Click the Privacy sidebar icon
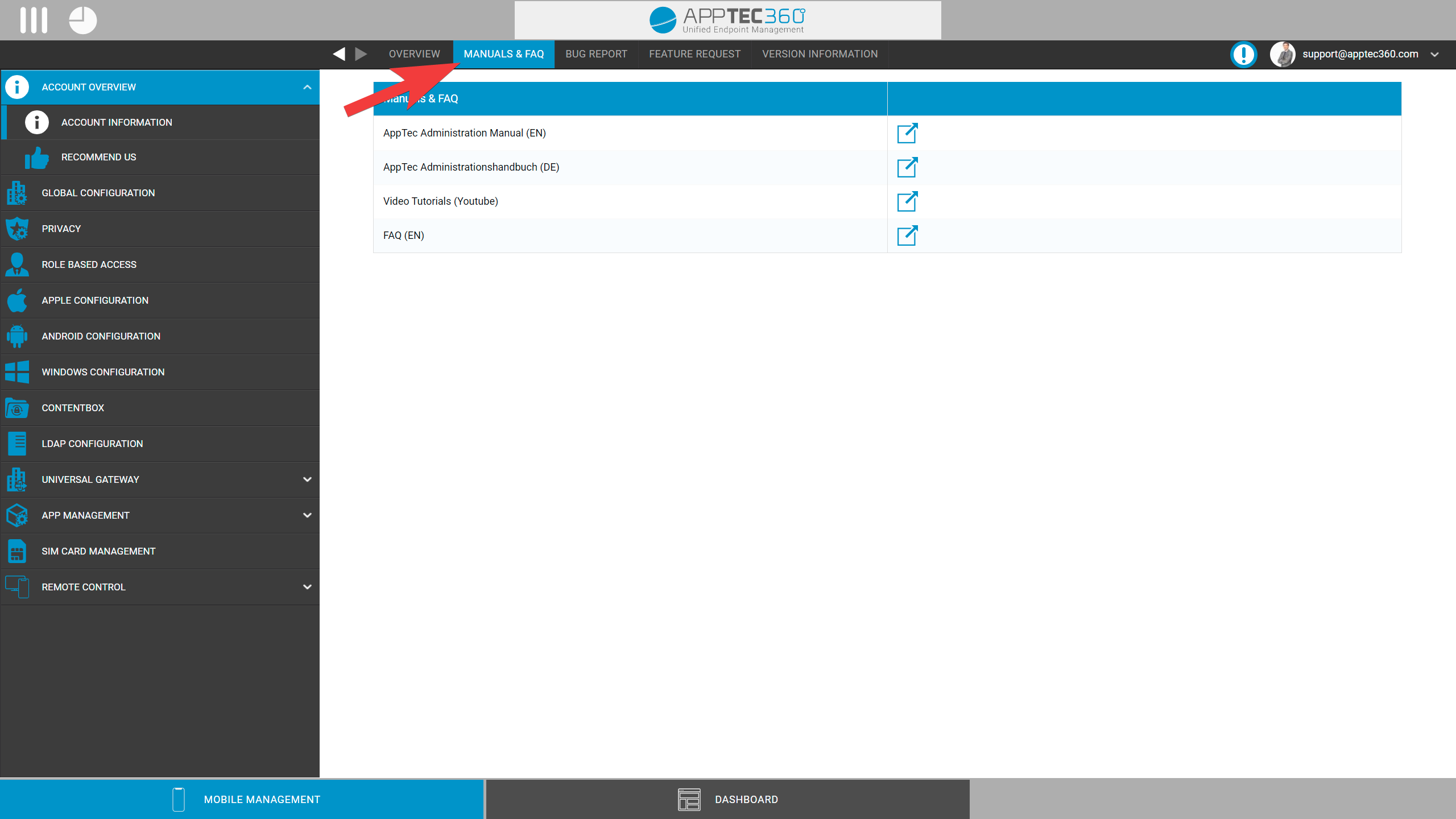This screenshot has width=1456, height=819. coord(17,228)
